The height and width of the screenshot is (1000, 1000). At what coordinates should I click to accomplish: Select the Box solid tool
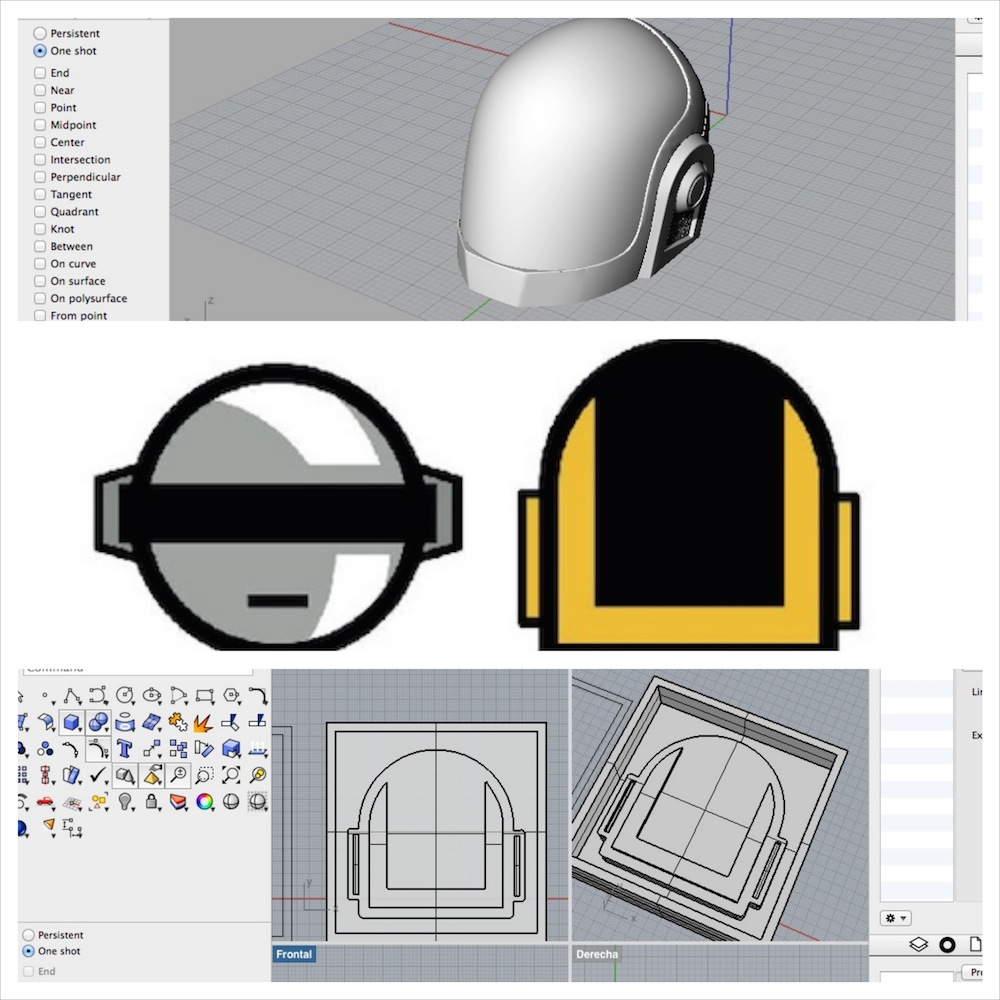pyautogui.click(x=71, y=722)
